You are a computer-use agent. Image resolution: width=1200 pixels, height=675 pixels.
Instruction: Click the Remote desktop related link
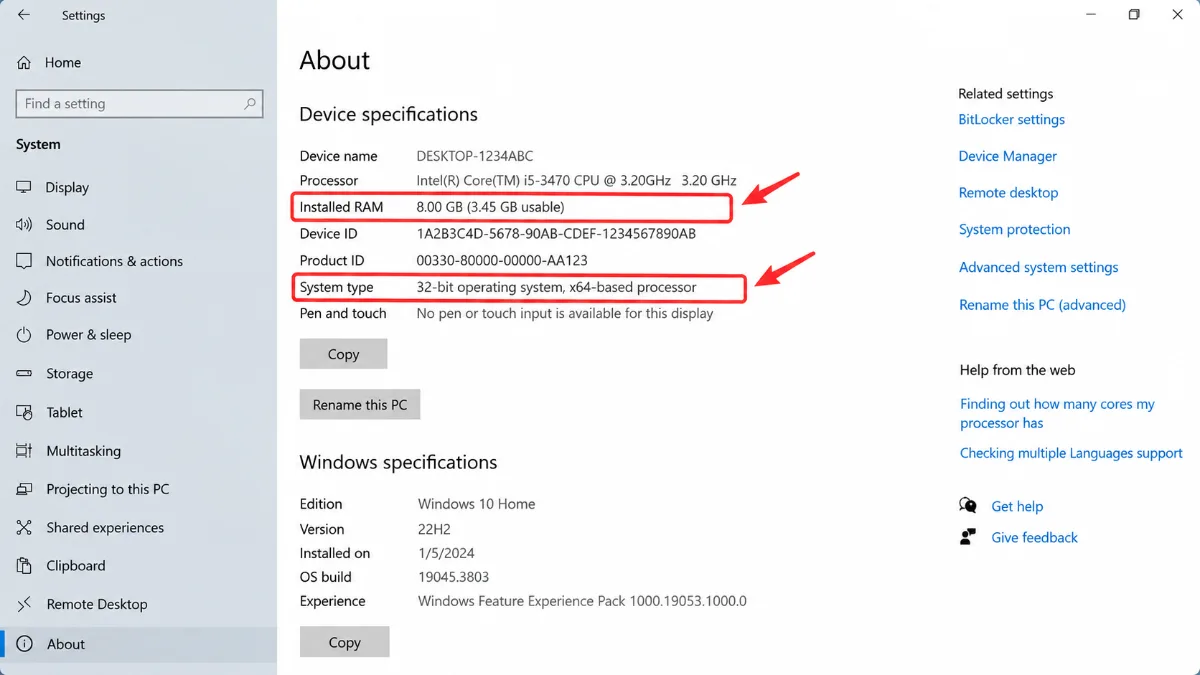click(1008, 192)
